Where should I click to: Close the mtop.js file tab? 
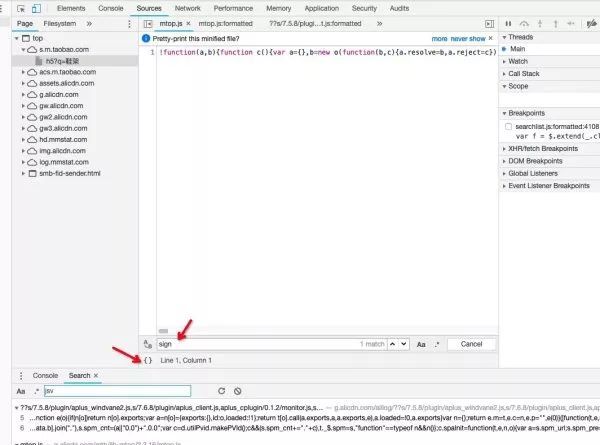188,24
